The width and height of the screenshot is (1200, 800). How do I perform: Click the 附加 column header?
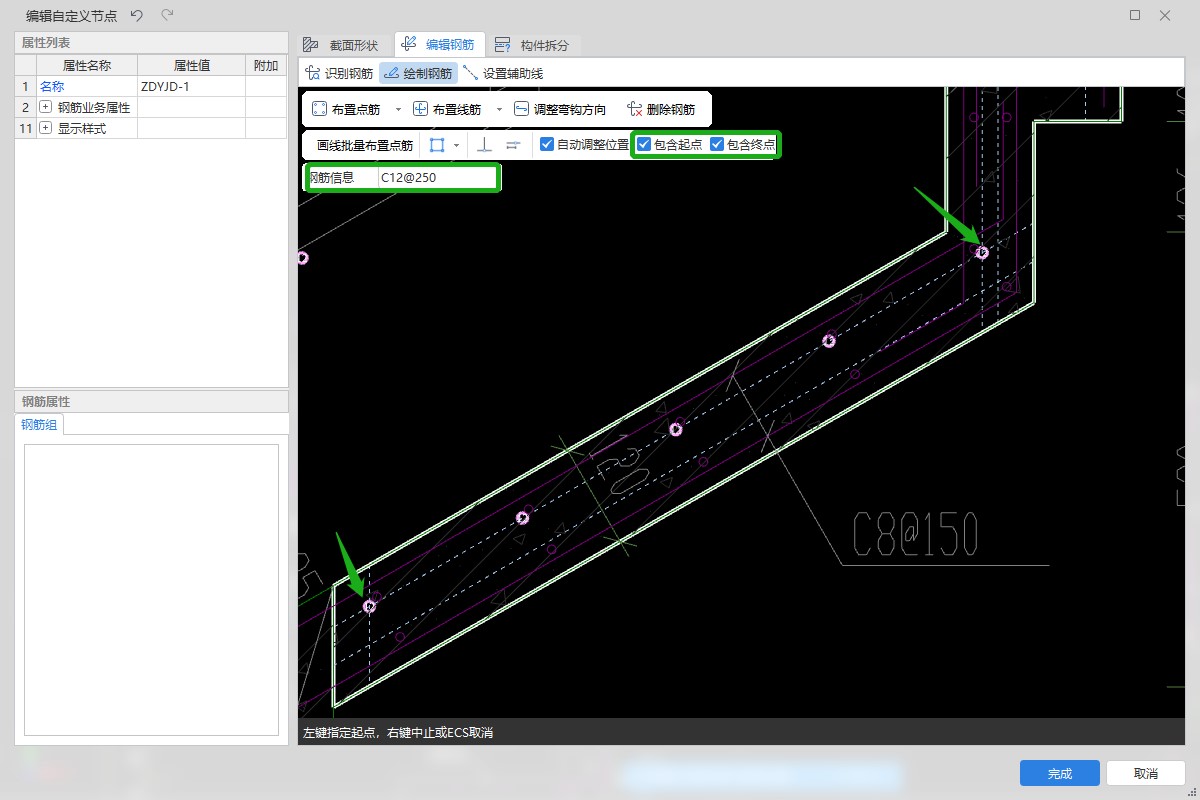pos(266,65)
